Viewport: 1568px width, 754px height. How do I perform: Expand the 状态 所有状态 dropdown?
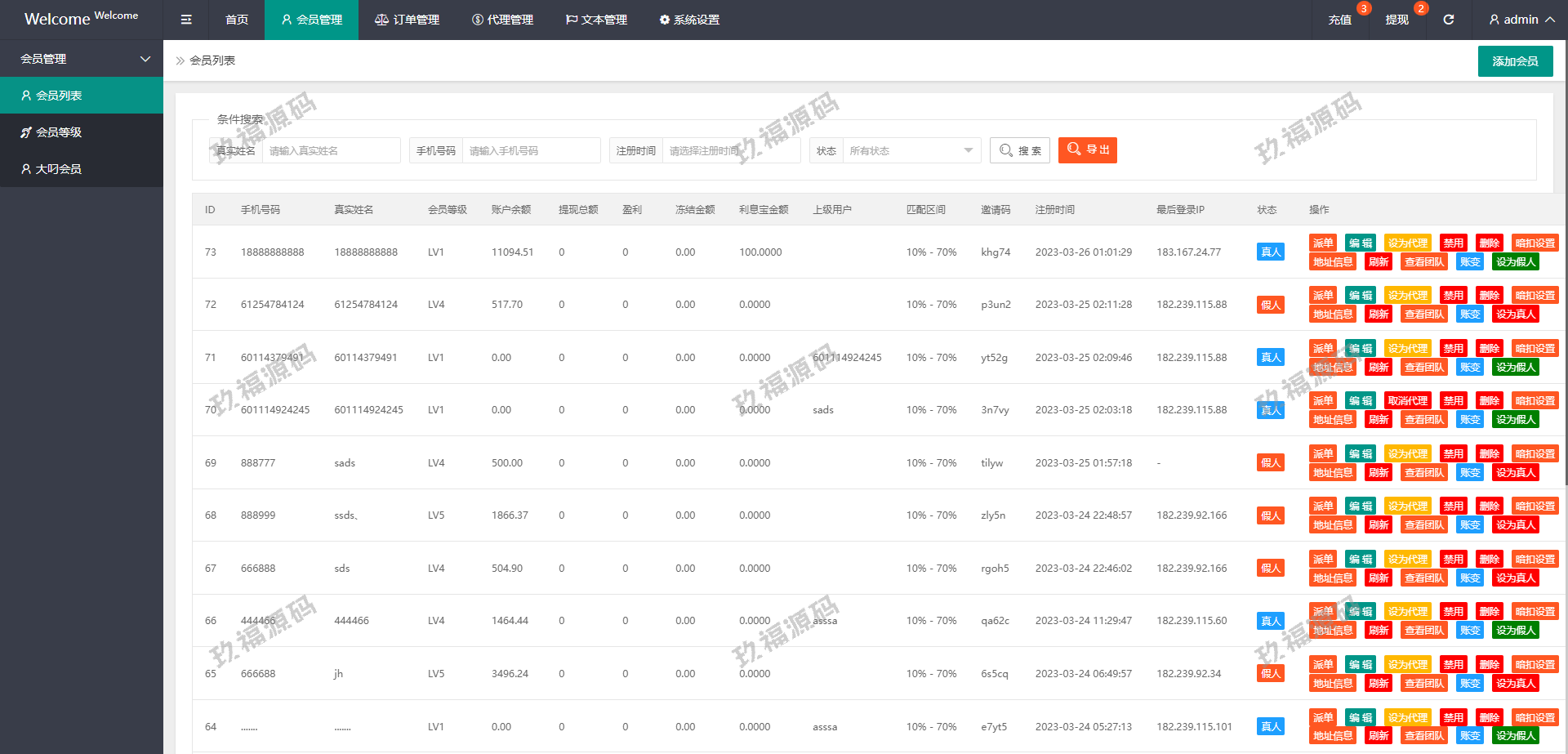[x=911, y=150]
